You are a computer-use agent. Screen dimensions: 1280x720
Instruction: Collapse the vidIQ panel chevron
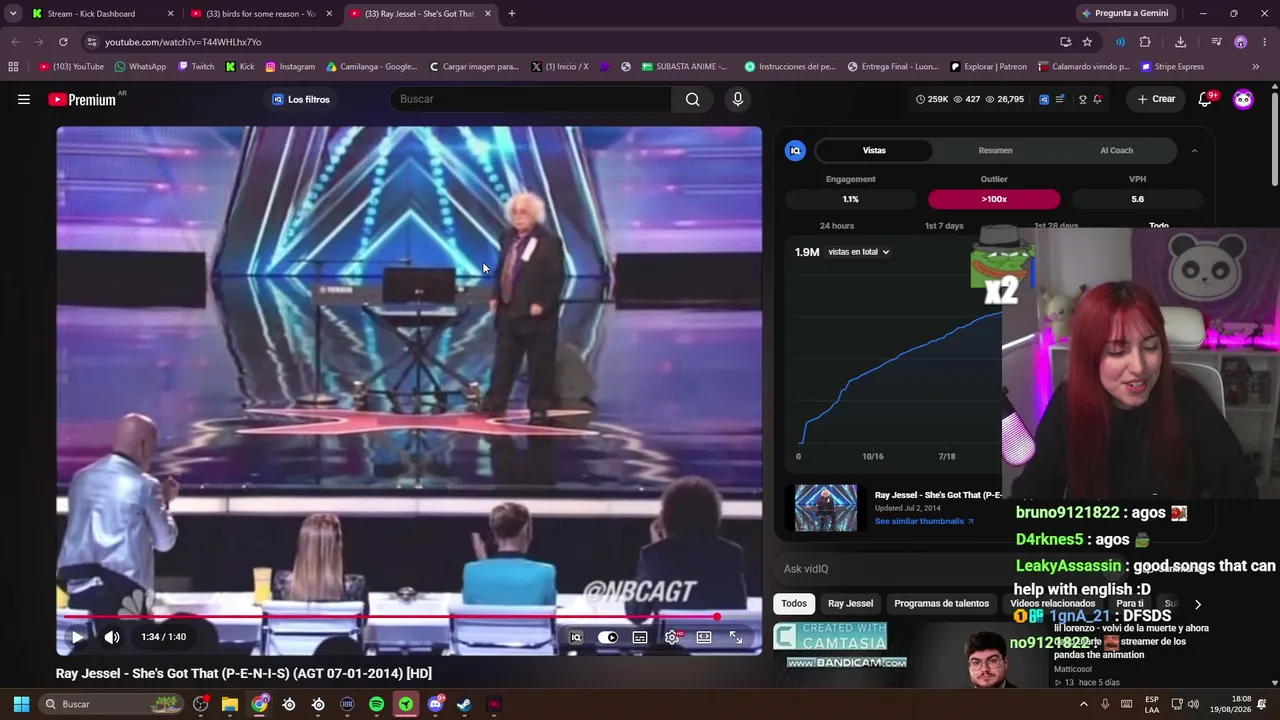pyautogui.click(x=1194, y=150)
